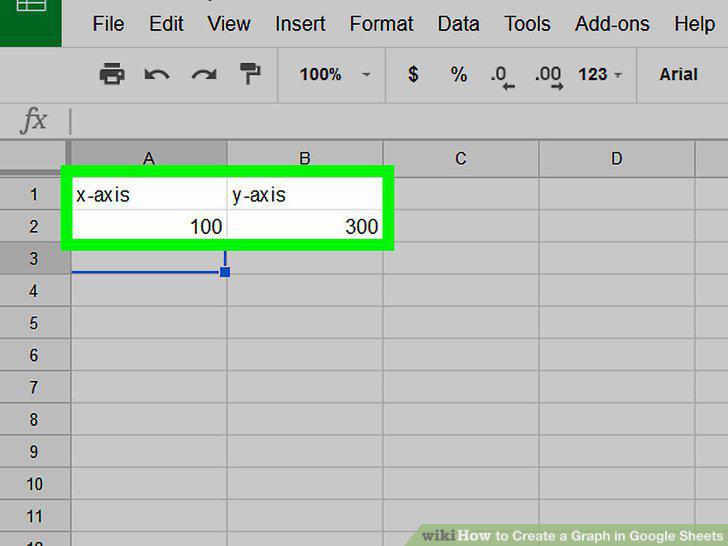Apply currency format with dollar icon

point(413,74)
